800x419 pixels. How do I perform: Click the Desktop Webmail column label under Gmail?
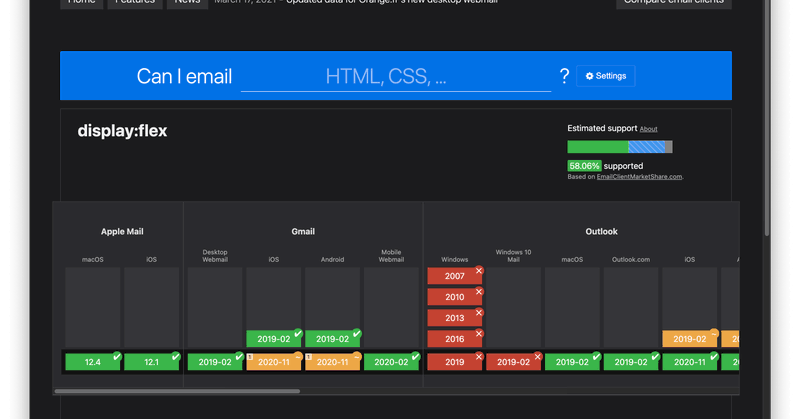tap(215, 256)
